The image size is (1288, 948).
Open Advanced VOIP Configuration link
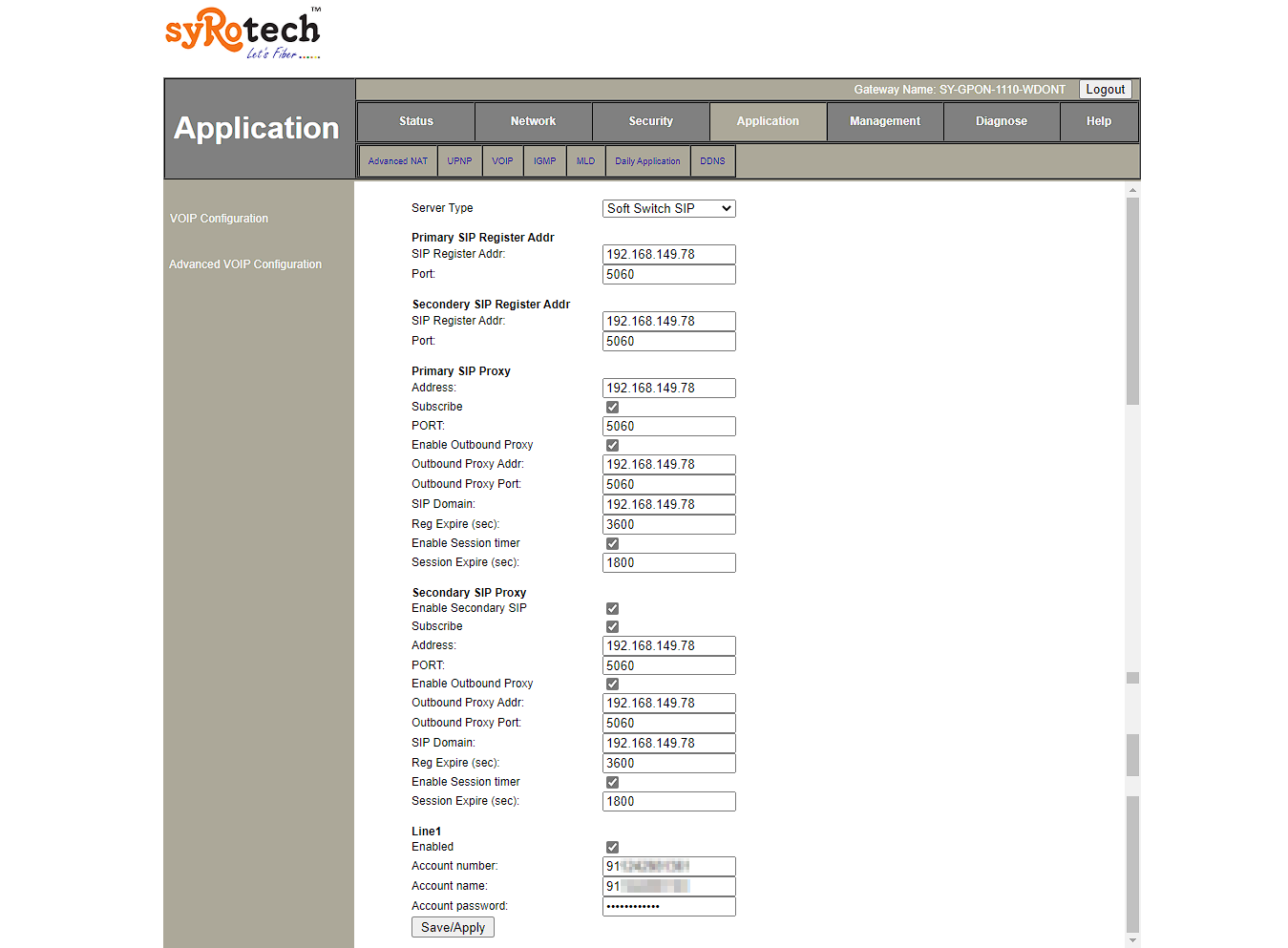[245, 264]
